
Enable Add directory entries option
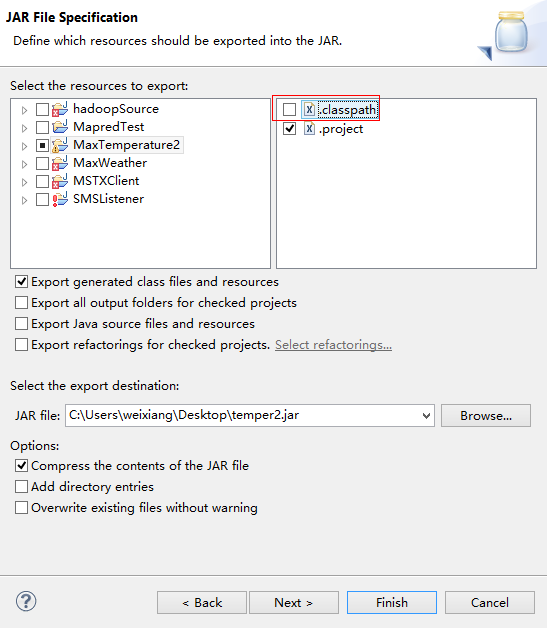21,486
